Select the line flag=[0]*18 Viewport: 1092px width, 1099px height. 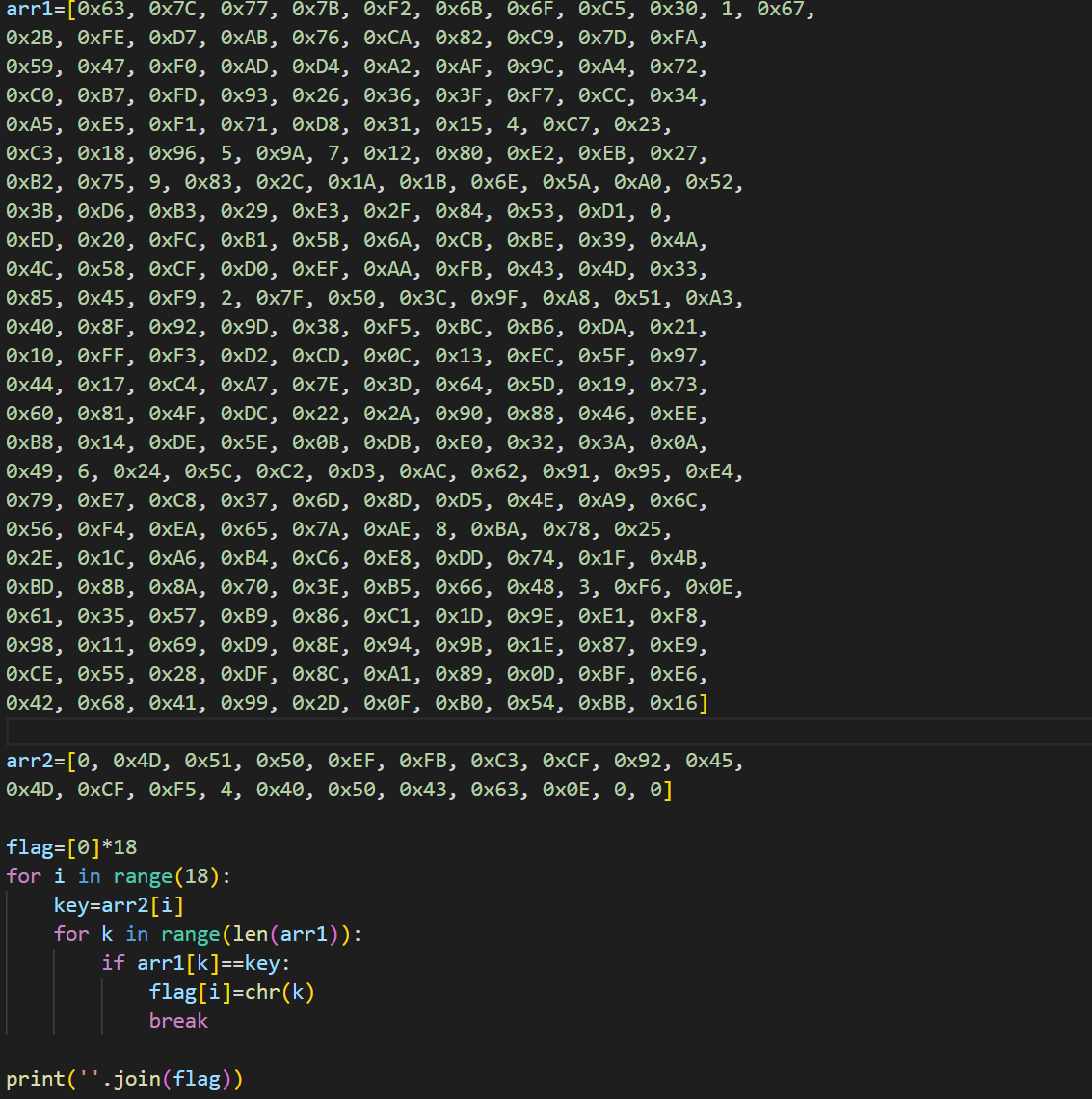point(71,847)
